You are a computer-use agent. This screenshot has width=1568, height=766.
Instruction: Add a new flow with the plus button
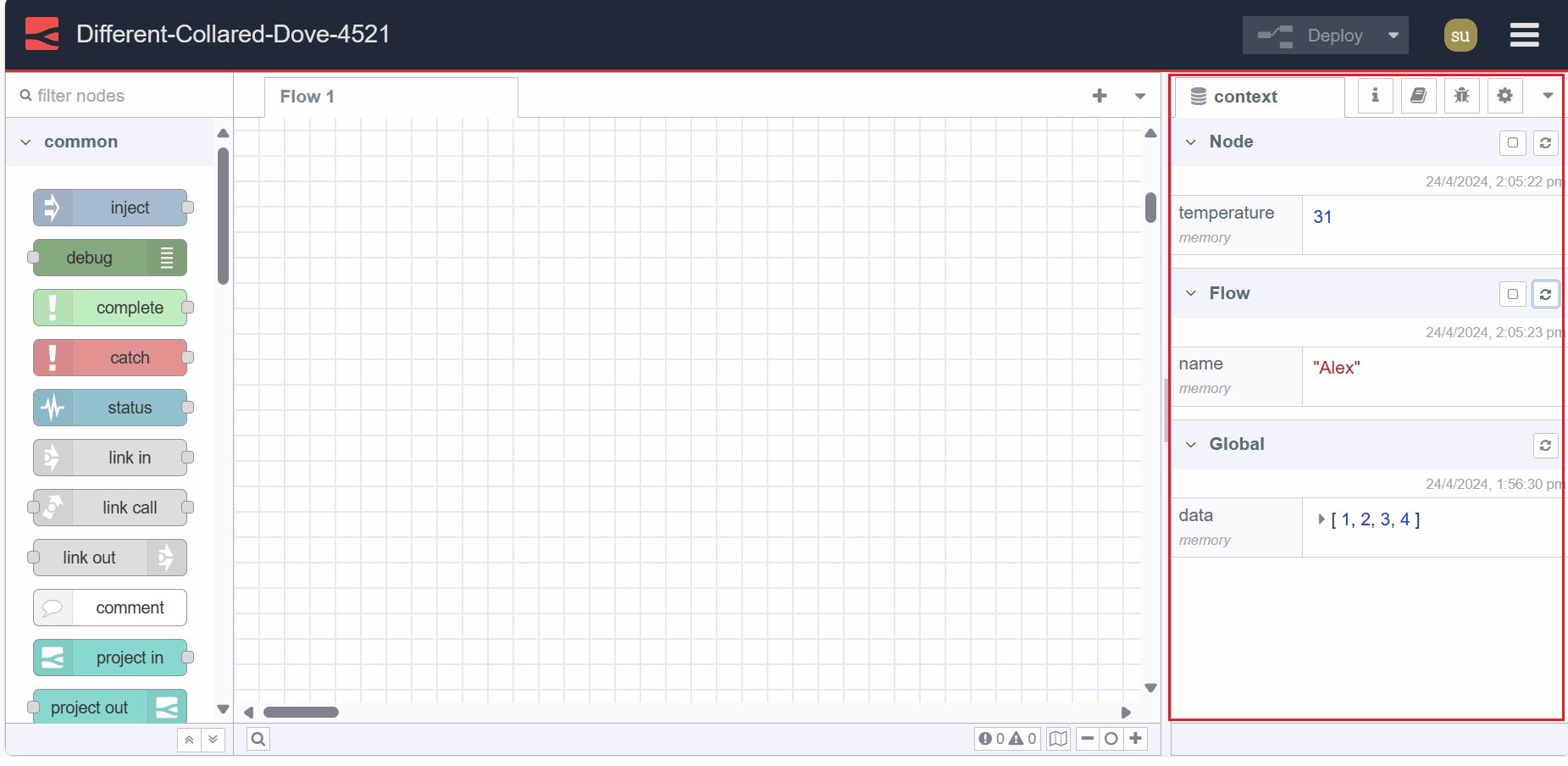click(x=1100, y=96)
